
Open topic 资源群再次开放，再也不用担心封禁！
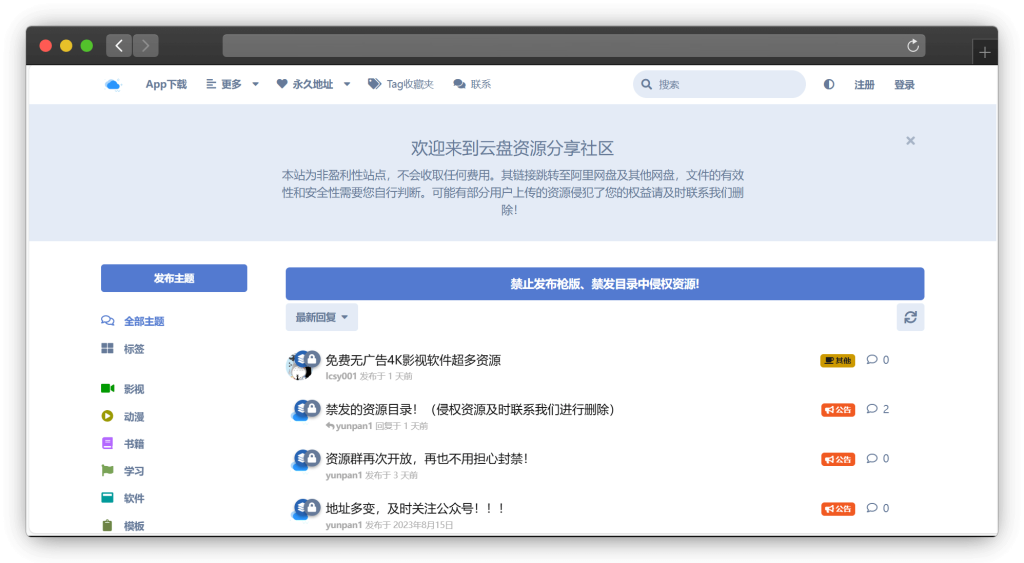point(426,458)
